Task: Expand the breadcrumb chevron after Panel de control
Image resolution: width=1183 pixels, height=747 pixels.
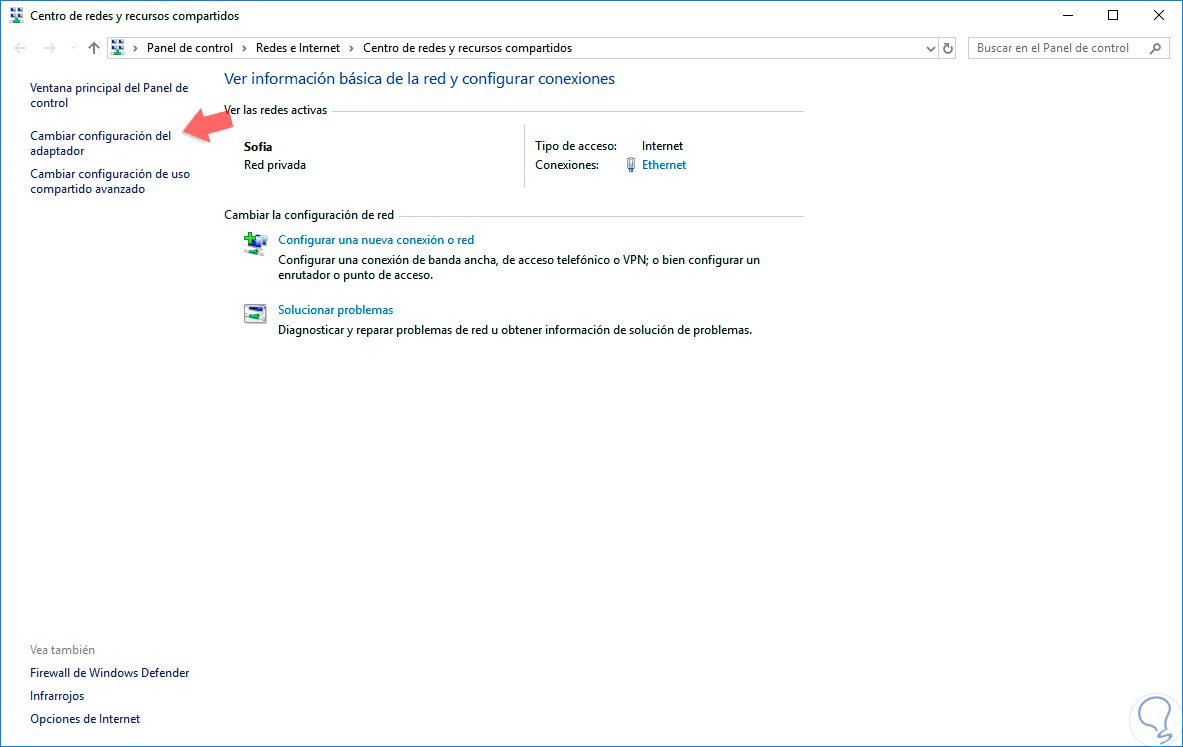Action: pos(244,47)
